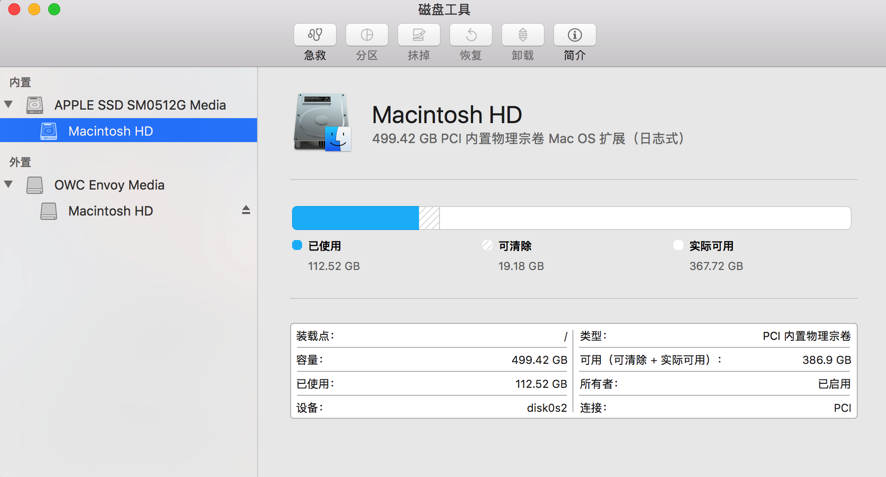Select APPLE SSD SM0512G Media disk
This screenshot has width=886, height=477.
(139, 105)
